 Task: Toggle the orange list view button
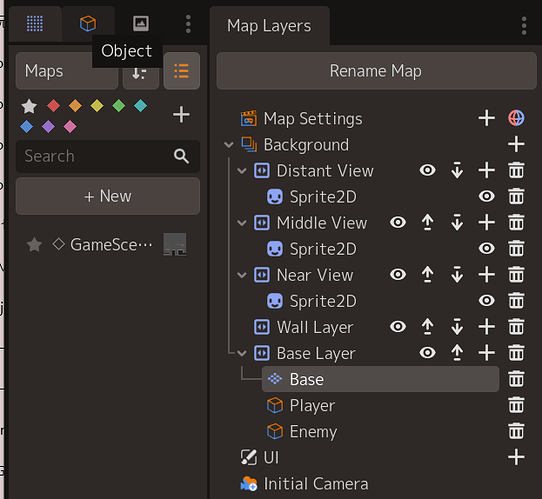[x=181, y=71]
